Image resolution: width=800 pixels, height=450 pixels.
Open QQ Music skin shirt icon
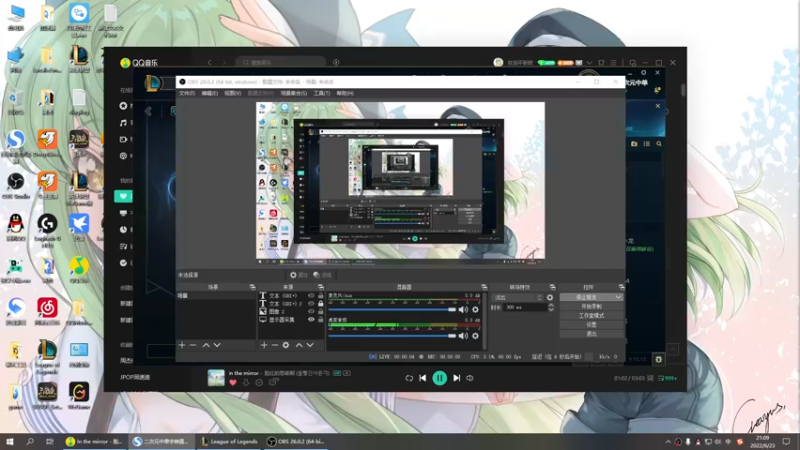pyautogui.click(x=602, y=63)
